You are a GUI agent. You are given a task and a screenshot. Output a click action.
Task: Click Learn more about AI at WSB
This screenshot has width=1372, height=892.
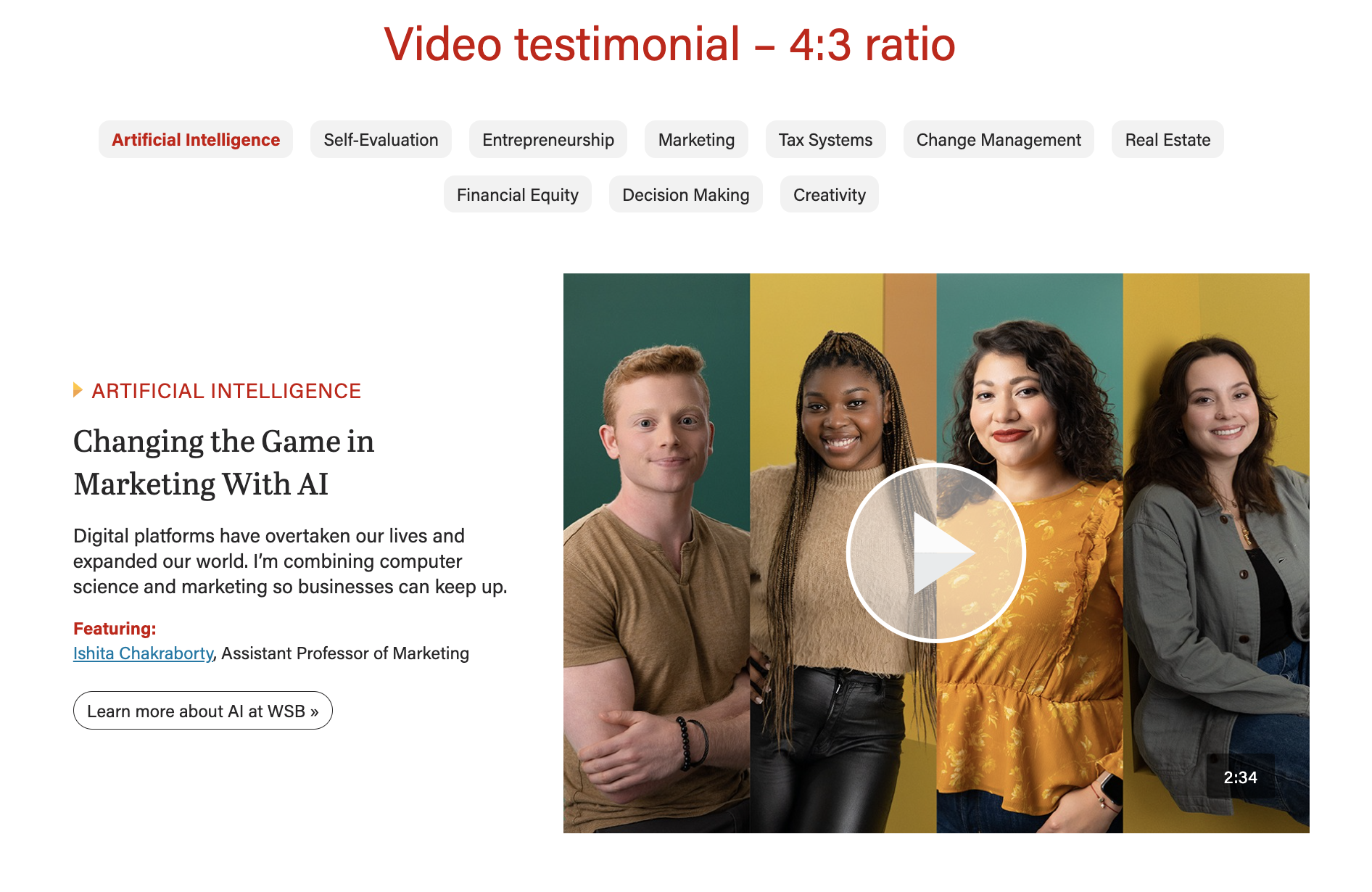(203, 711)
